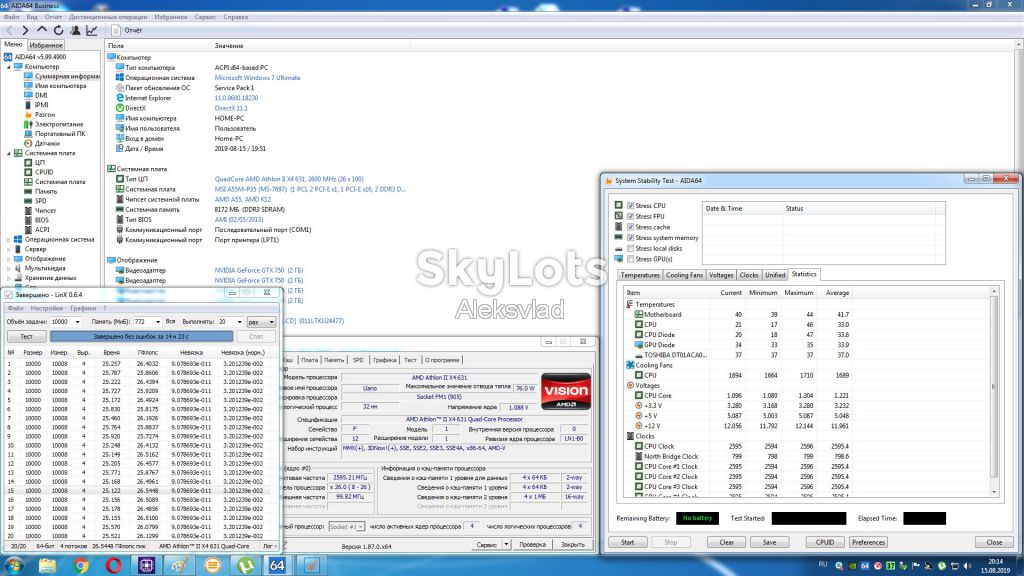Enable the Stress GPU(s) checkbox

click(x=630, y=259)
